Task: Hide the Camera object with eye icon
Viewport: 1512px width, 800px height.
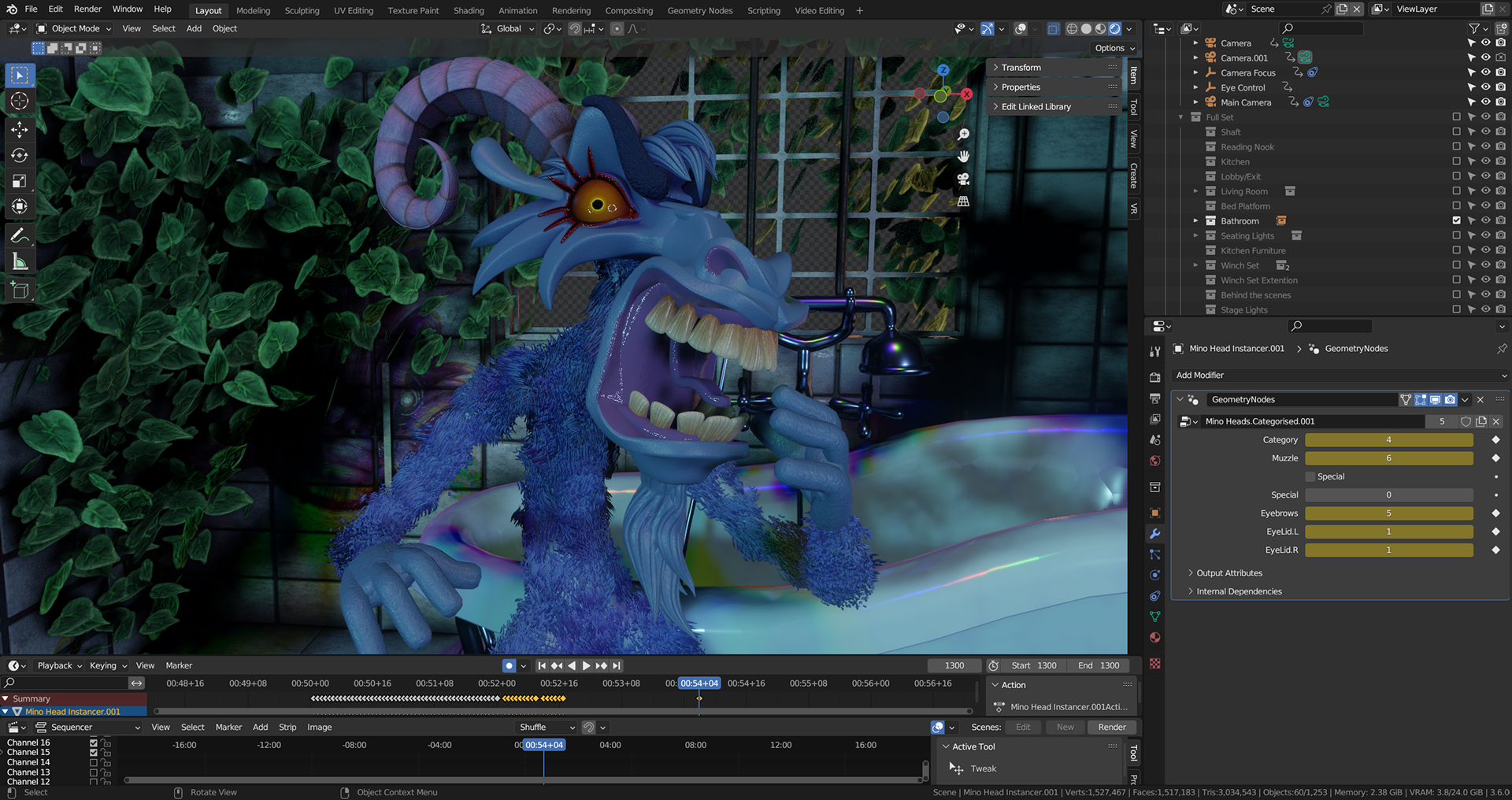Action: 1486,43
